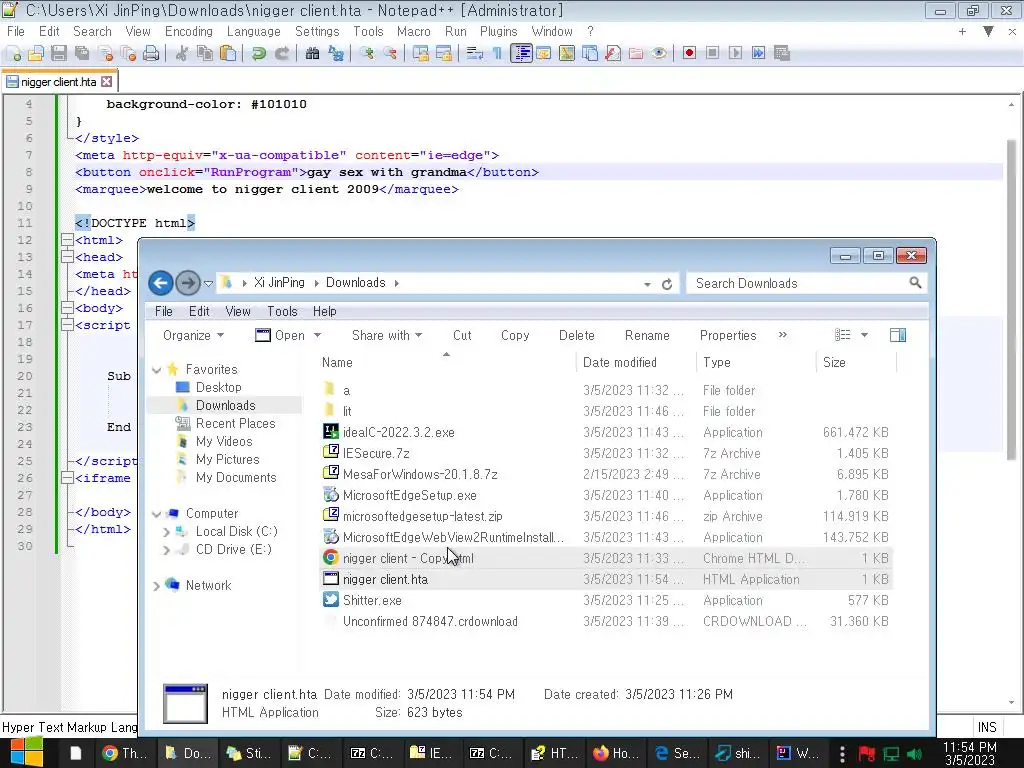This screenshot has height=768, width=1024.
Task: Open the view options dropdown arrow
Action: click(864, 336)
